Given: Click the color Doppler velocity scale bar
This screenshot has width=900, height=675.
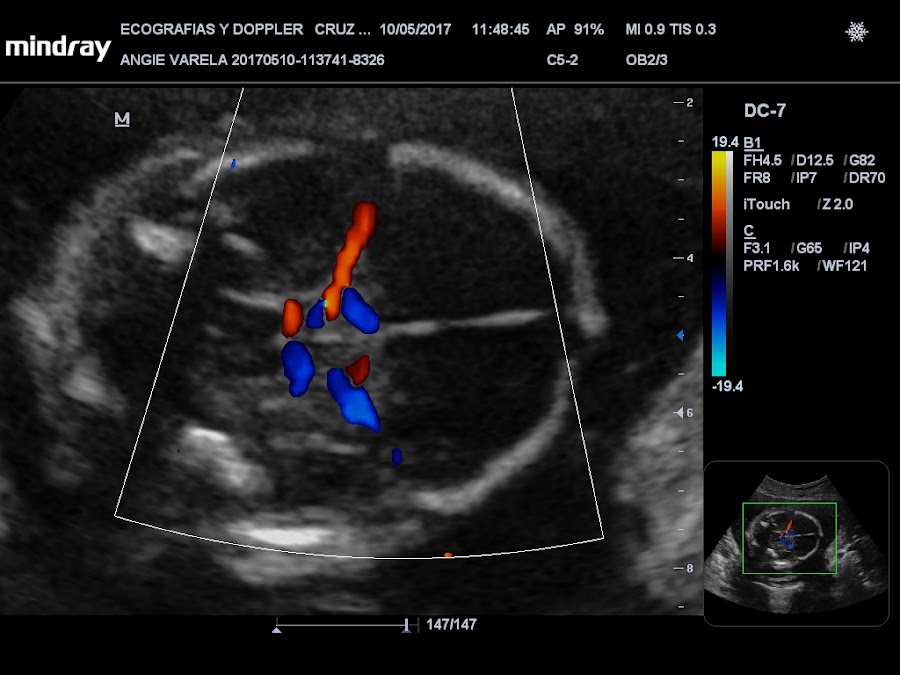Looking at the screenshot, I should tap(719, 263).
